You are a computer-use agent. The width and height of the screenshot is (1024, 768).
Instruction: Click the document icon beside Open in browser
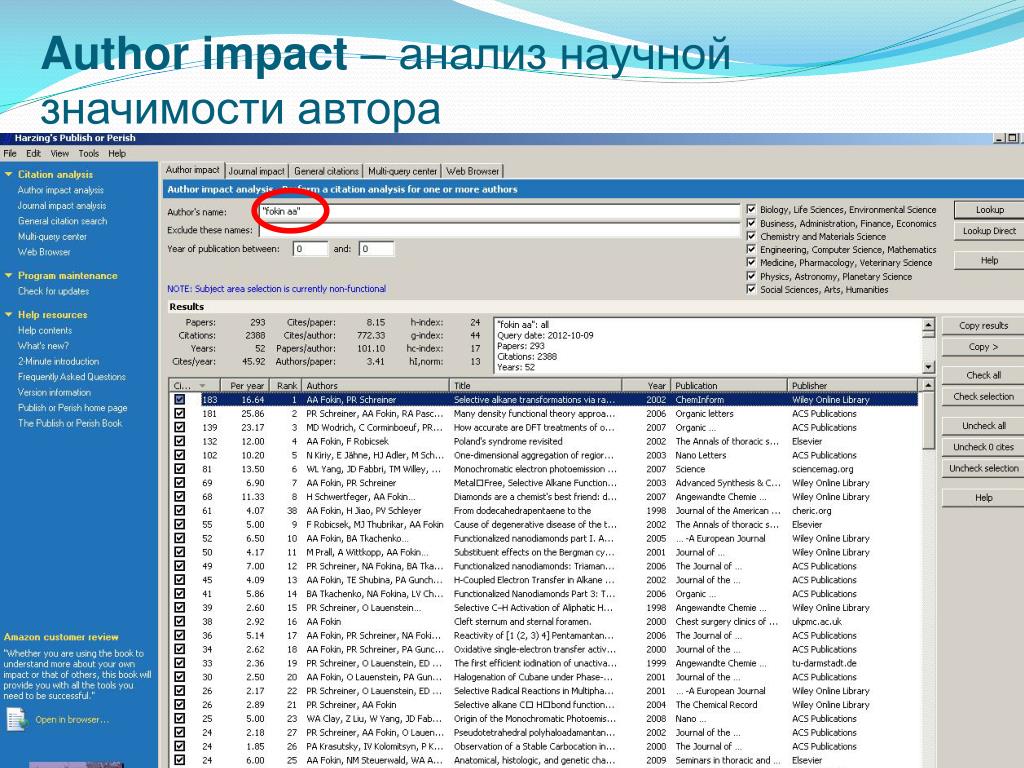[17, 720]
